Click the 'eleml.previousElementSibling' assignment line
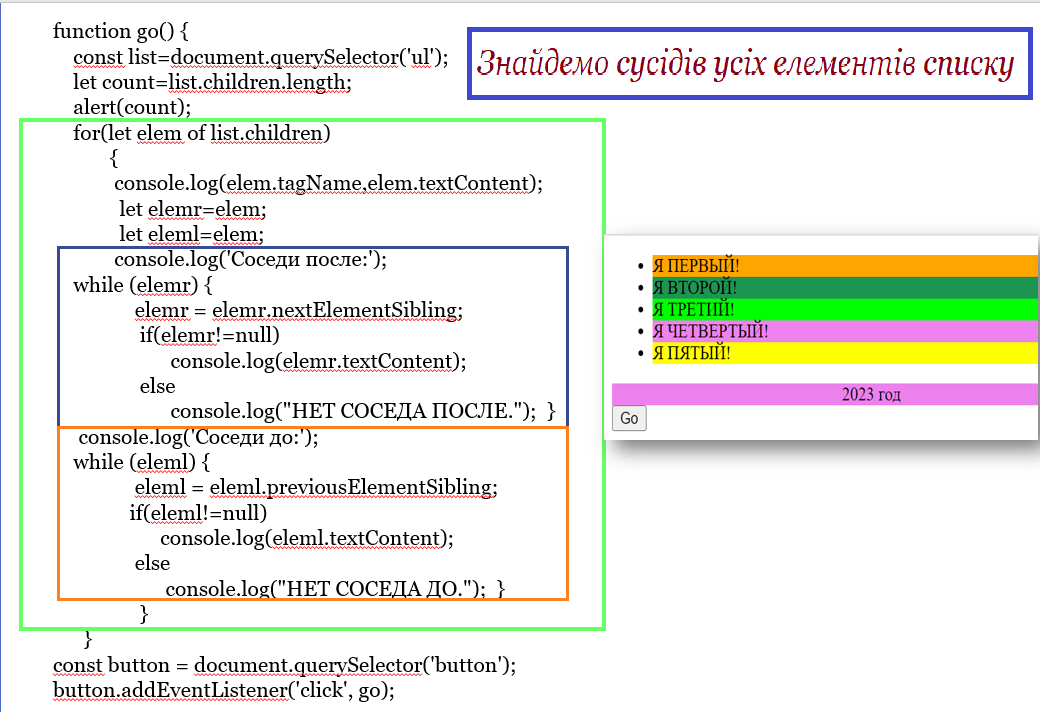The image size is (1040, 712). tap(315, 487)
